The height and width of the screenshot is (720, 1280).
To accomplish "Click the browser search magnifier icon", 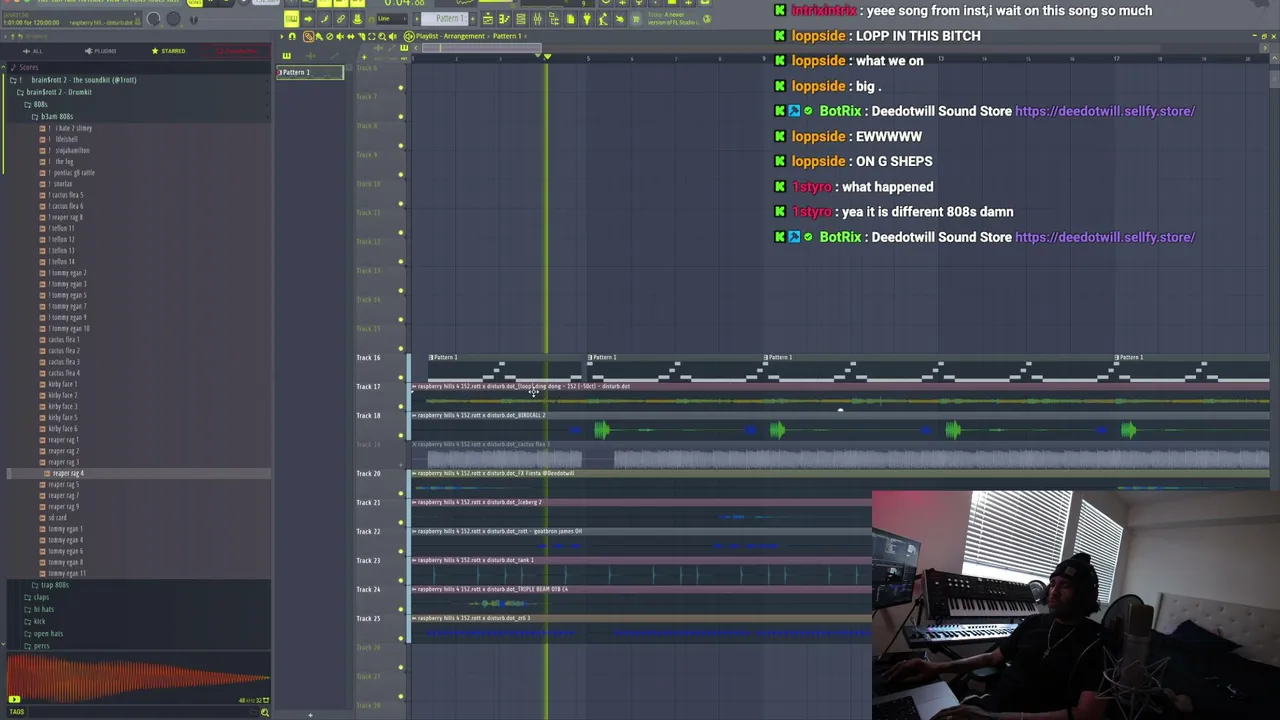I will point(264,711).
